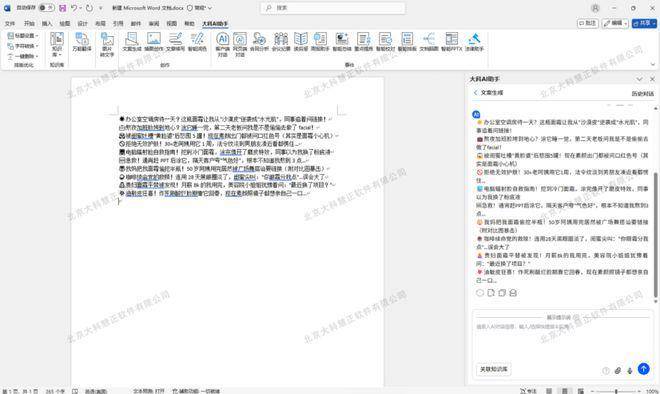Open the 会议记录 meeting notes tool

click(281, 42)
